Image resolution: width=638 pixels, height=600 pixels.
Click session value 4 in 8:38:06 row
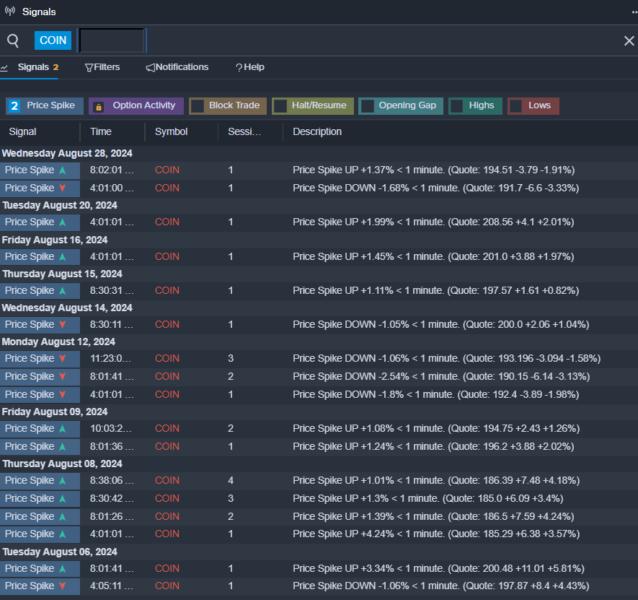230,480
